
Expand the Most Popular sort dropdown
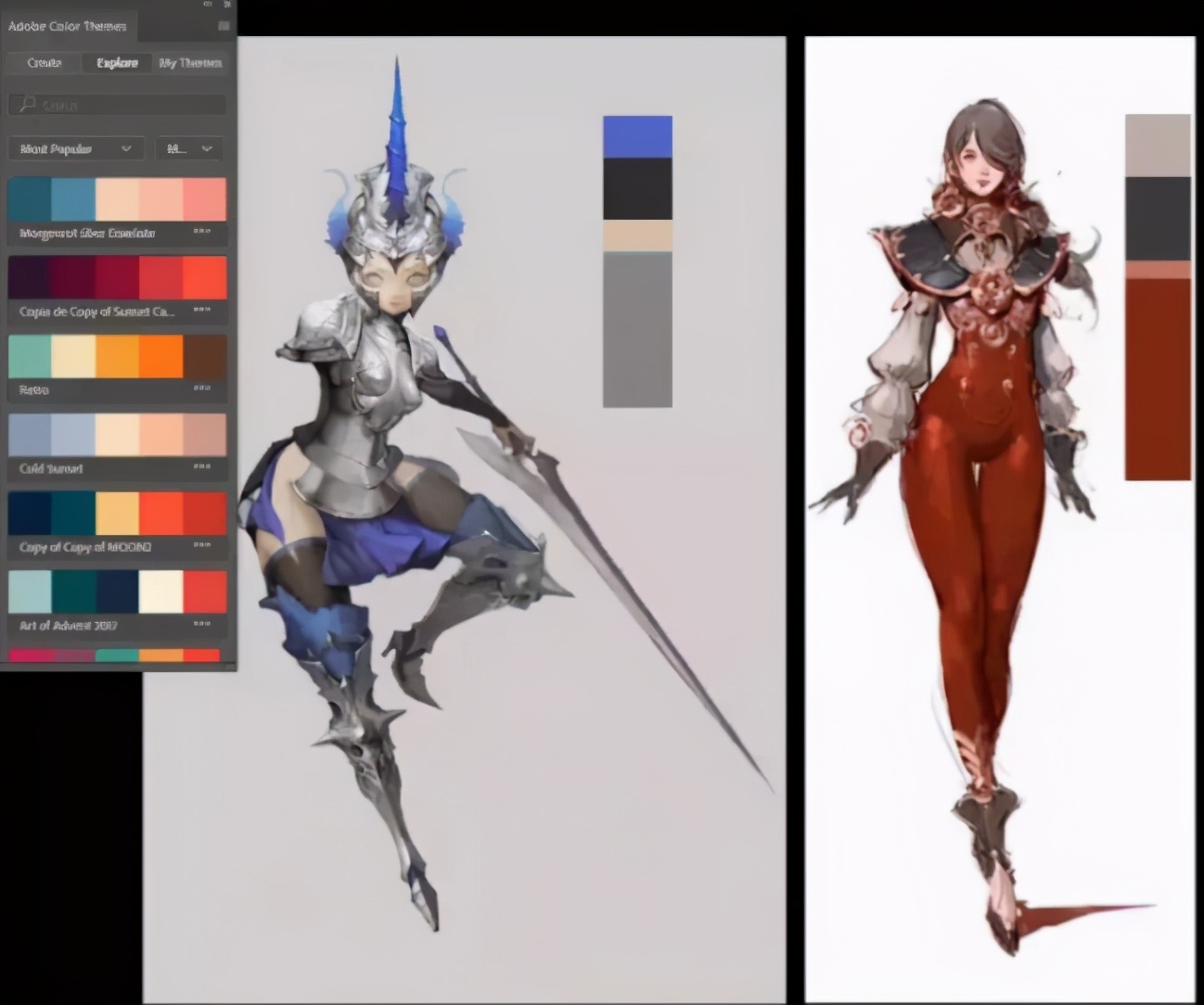click(76, 148)
